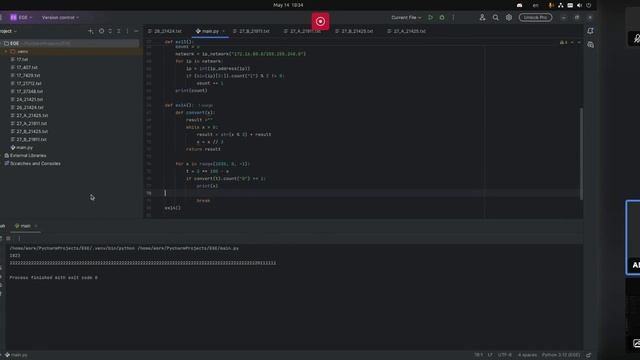Open the code with me user icon
This screenshot has height=360, width=640.
pyautogui.click(x=482, y=18)
